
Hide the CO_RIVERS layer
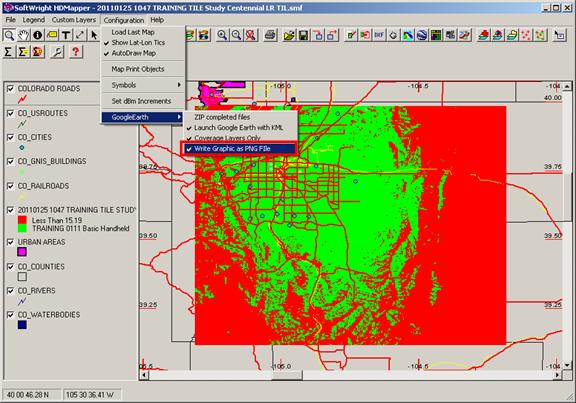tap(11, 291)
